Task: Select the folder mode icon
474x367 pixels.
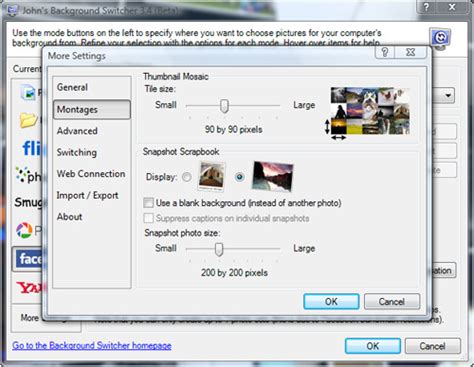Action: pyautogui.click(x=28, y=120)
